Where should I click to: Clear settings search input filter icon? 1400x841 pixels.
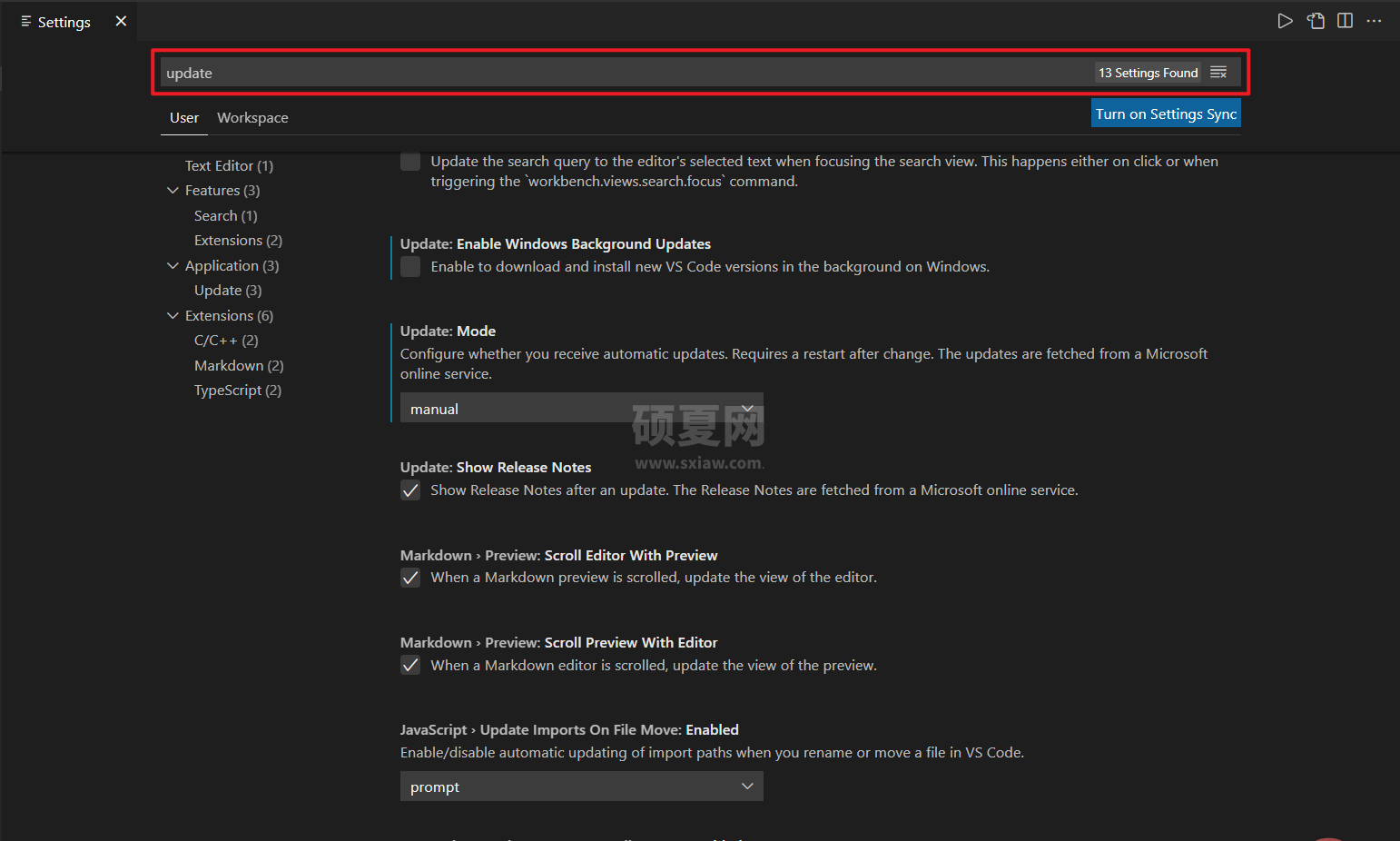1219,73
